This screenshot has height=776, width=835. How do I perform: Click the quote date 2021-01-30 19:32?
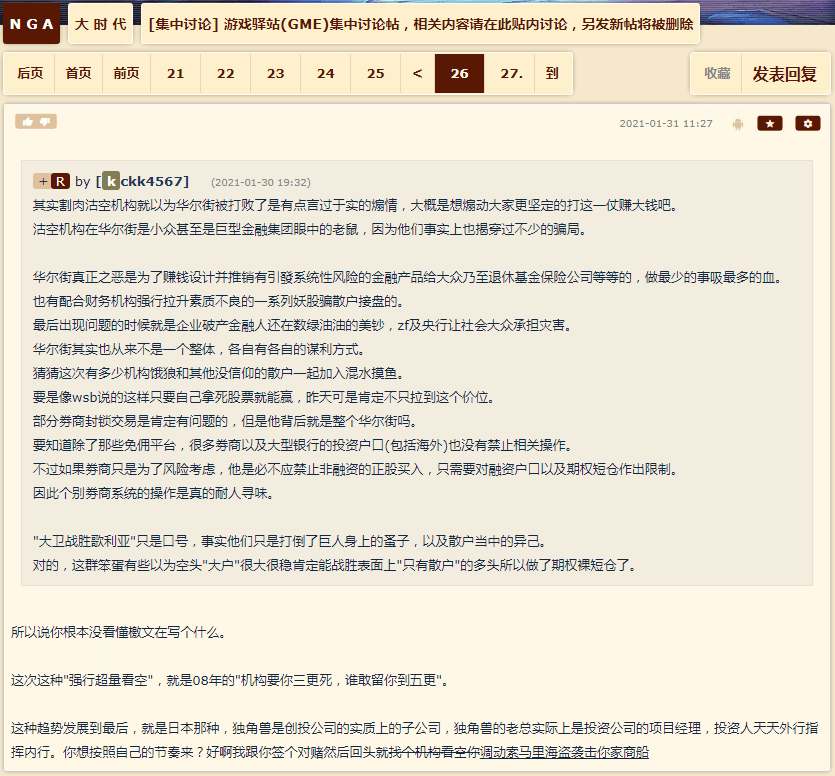260,183
